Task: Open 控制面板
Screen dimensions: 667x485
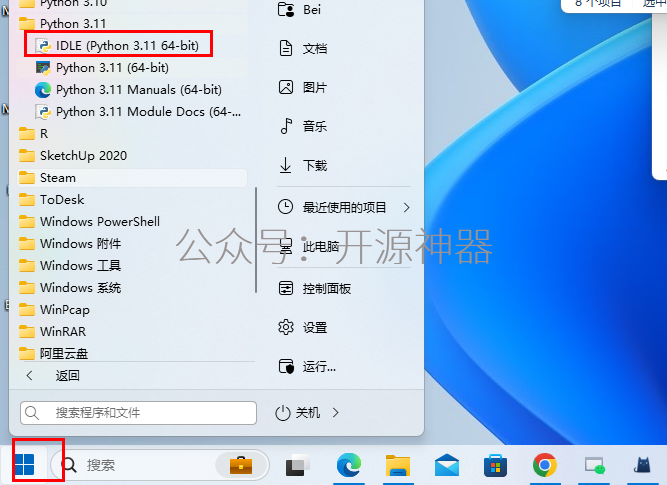Action: click(315, 289)
